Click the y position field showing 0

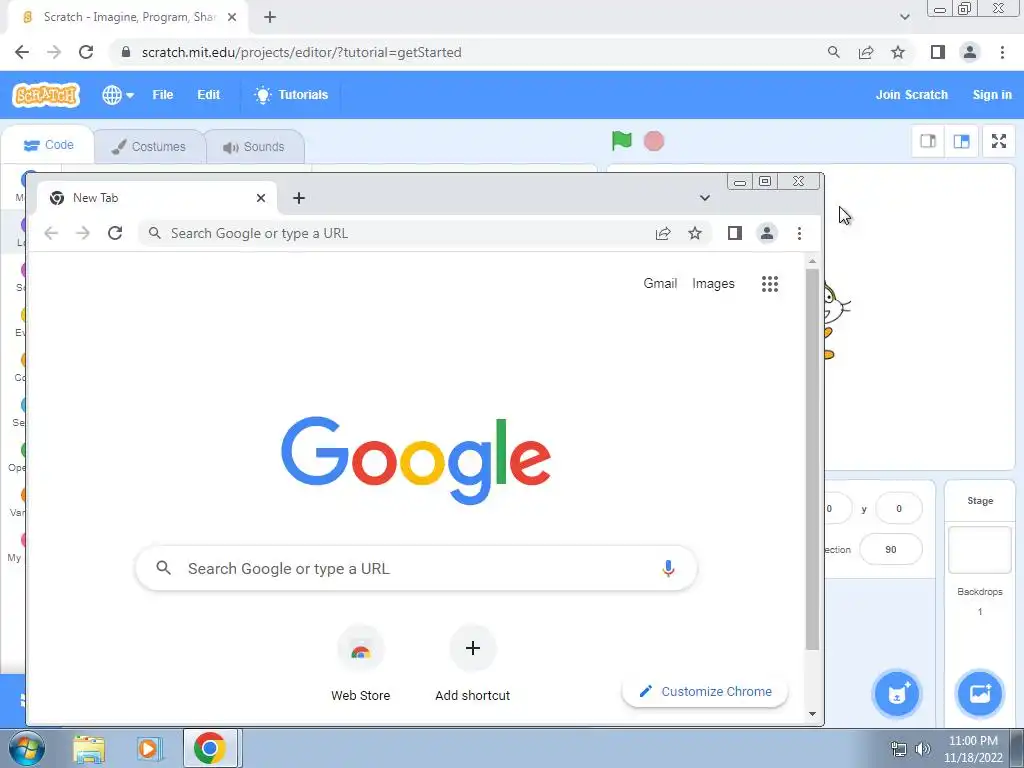tap(899, 509)
